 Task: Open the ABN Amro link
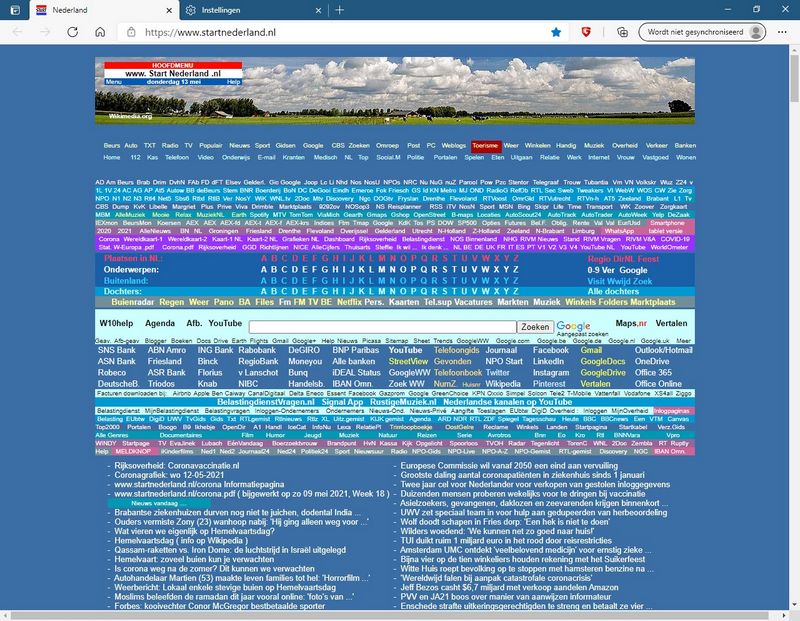click(167, 350)
